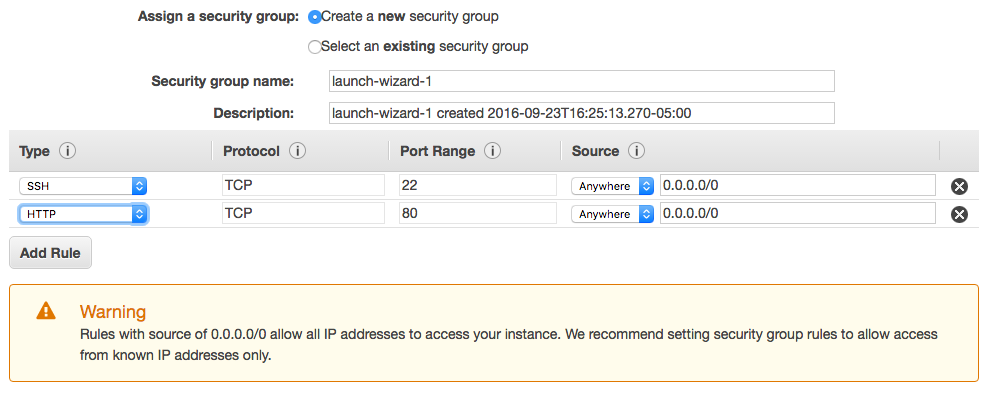Focus the HTTP rule source IP field
This screenshot has width=991, height=412.
797,214
